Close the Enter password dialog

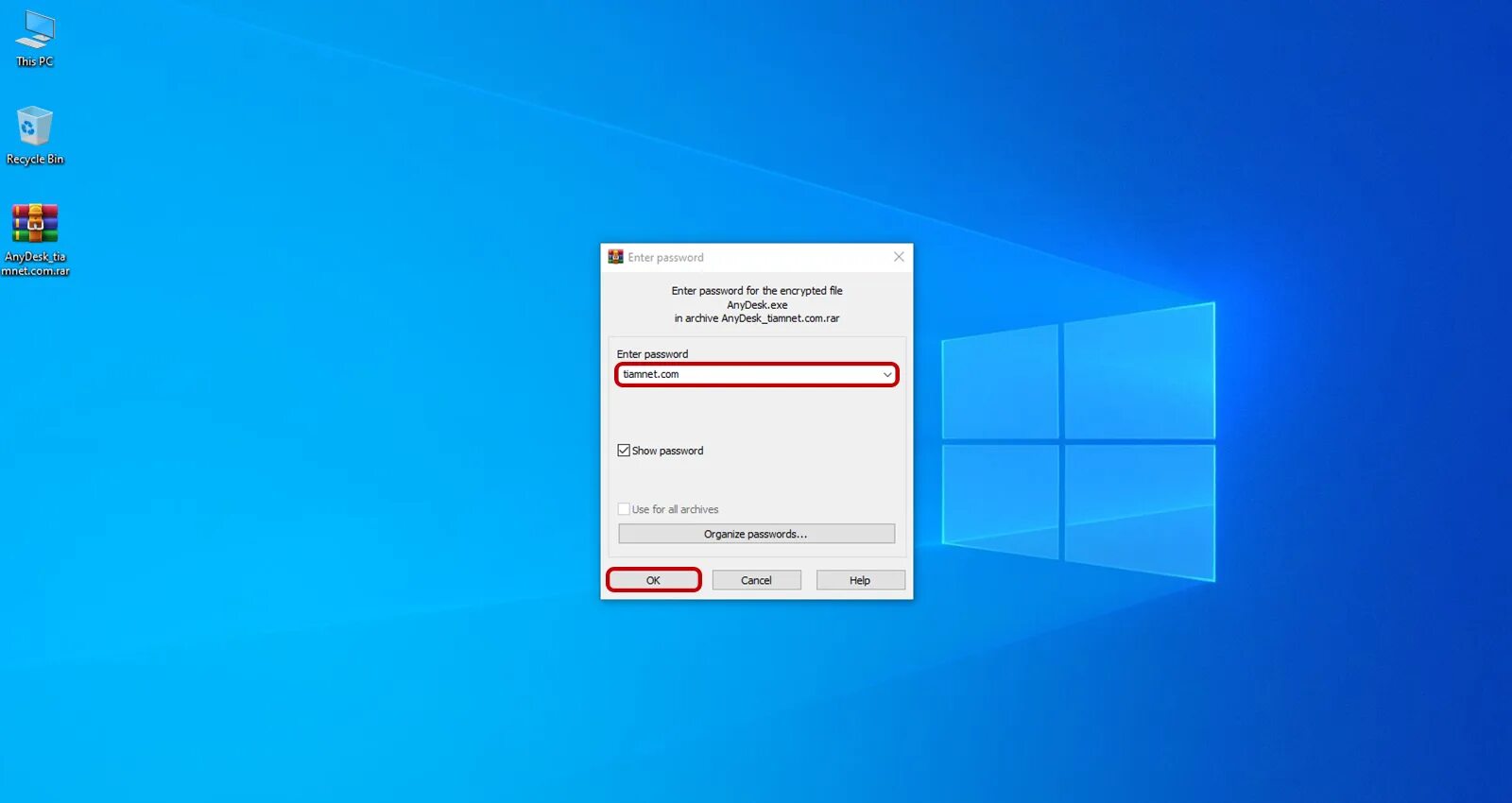pos(899,257)
